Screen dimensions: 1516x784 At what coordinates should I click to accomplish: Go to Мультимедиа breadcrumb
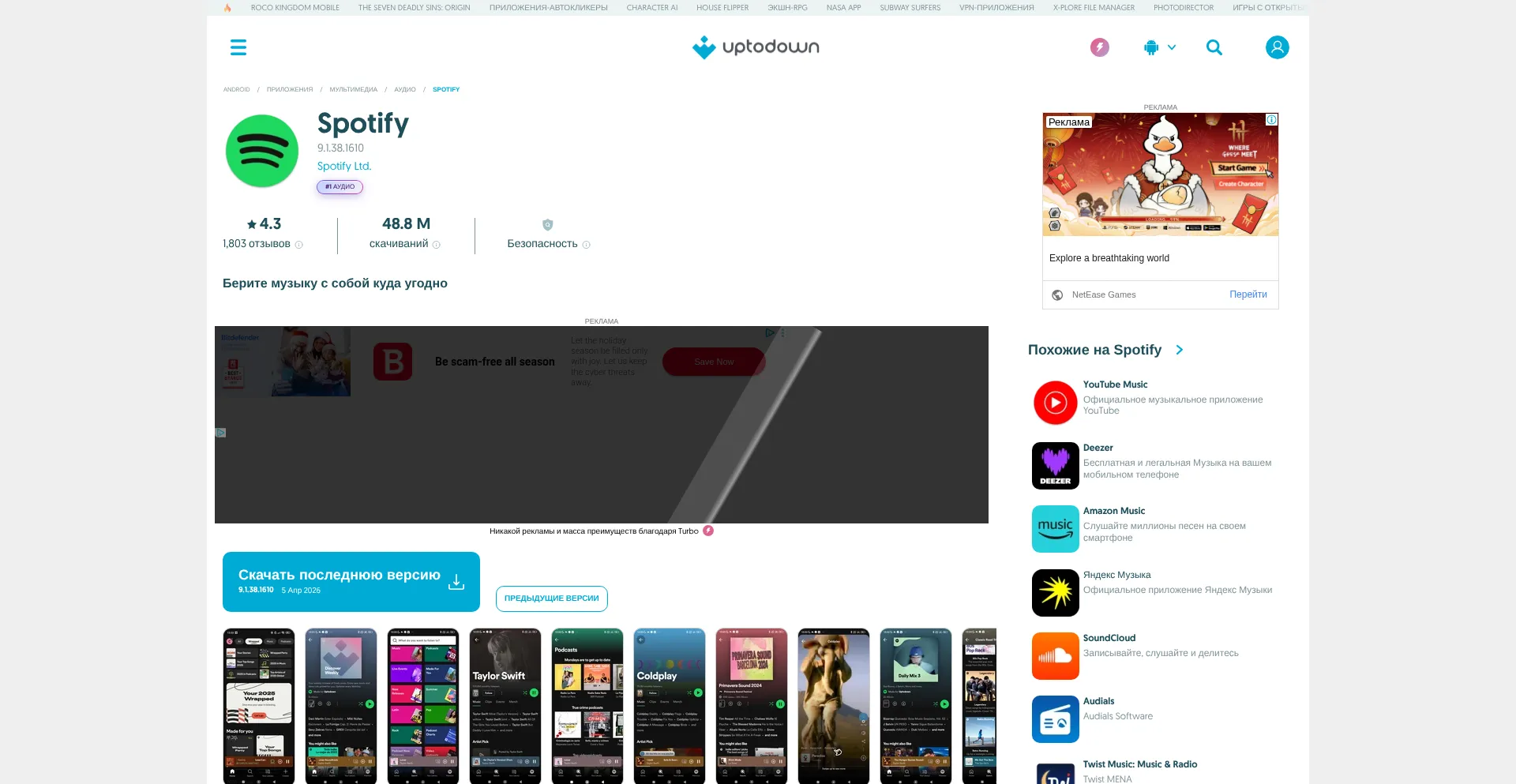353,89
